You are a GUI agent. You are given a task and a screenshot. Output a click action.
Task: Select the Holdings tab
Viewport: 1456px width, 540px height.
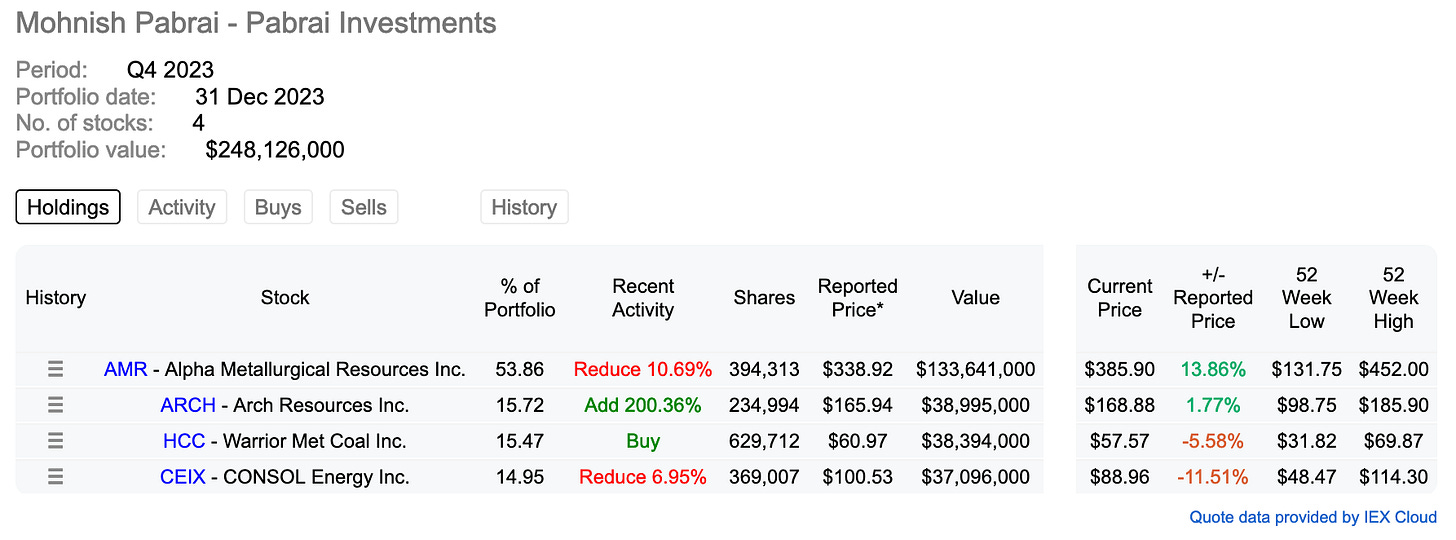[x=68, y=207]
